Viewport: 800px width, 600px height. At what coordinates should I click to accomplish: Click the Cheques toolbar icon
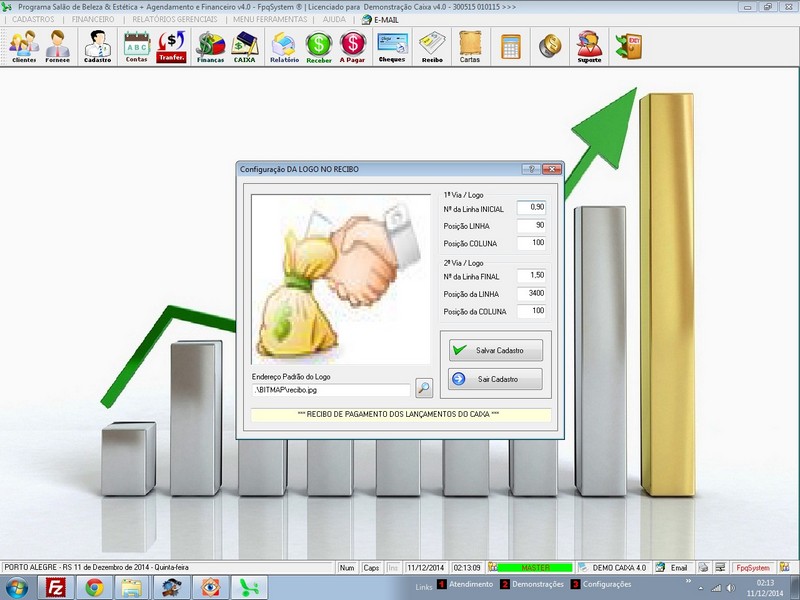pos(392,46)
